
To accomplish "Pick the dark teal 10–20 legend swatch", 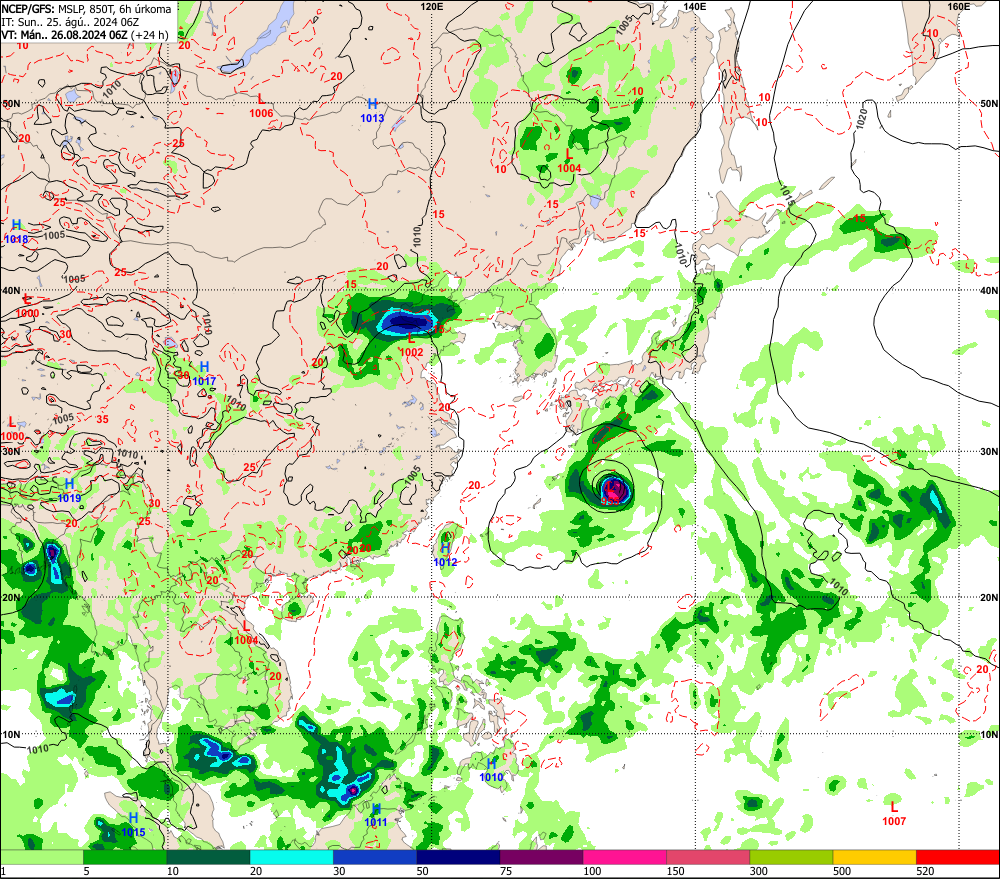I will click(208, 857).
